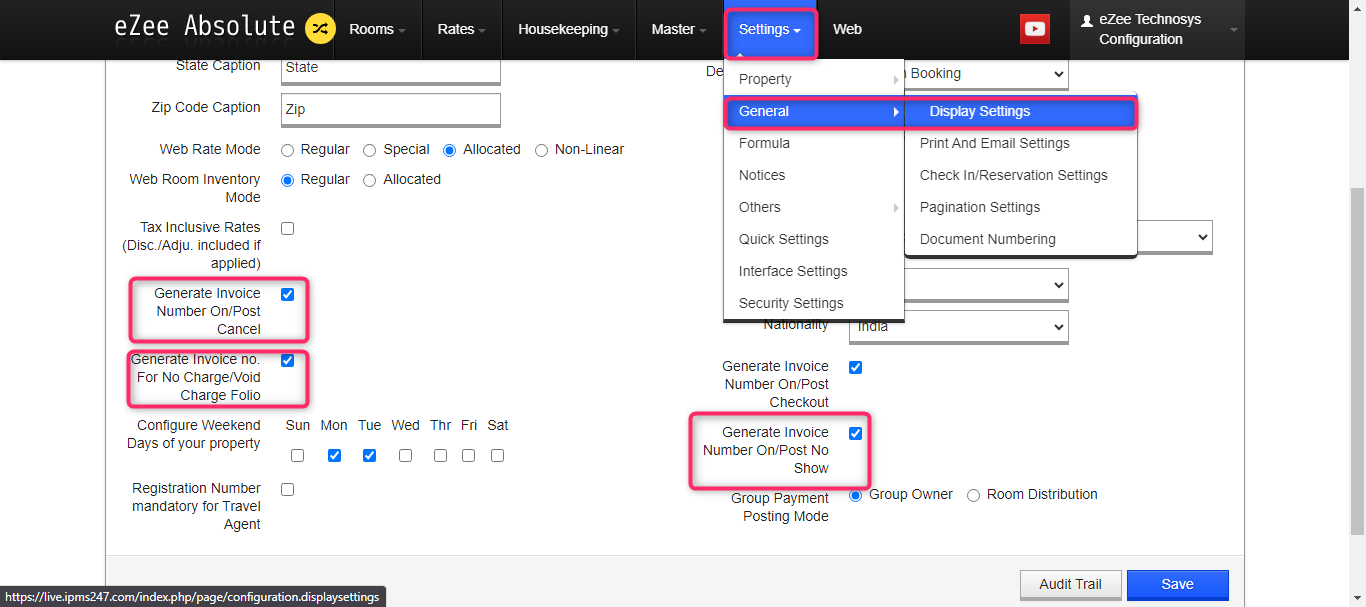Open dropdown above Nationality field
Screen dimensions: 1366x607
(x=986, y=285)
